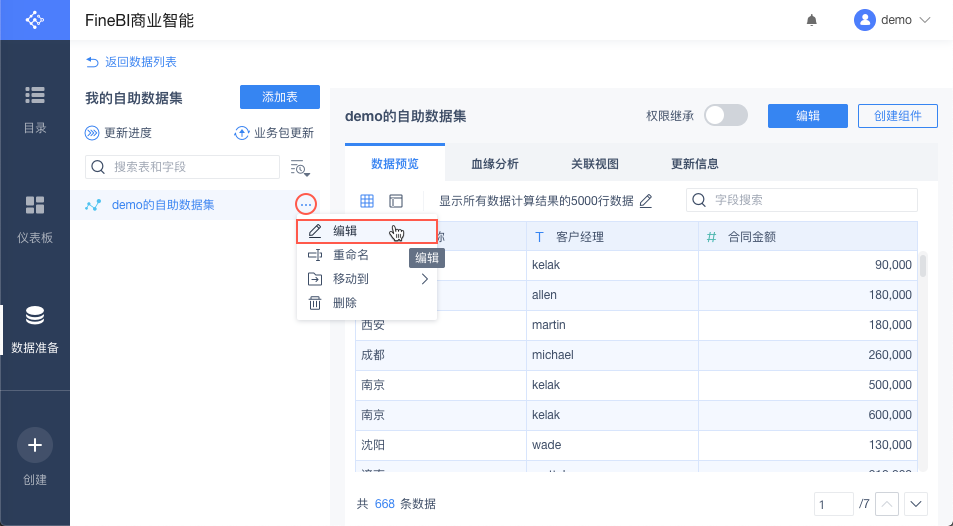
Task: Click the 添加表 button
Action: coord(280,97)
